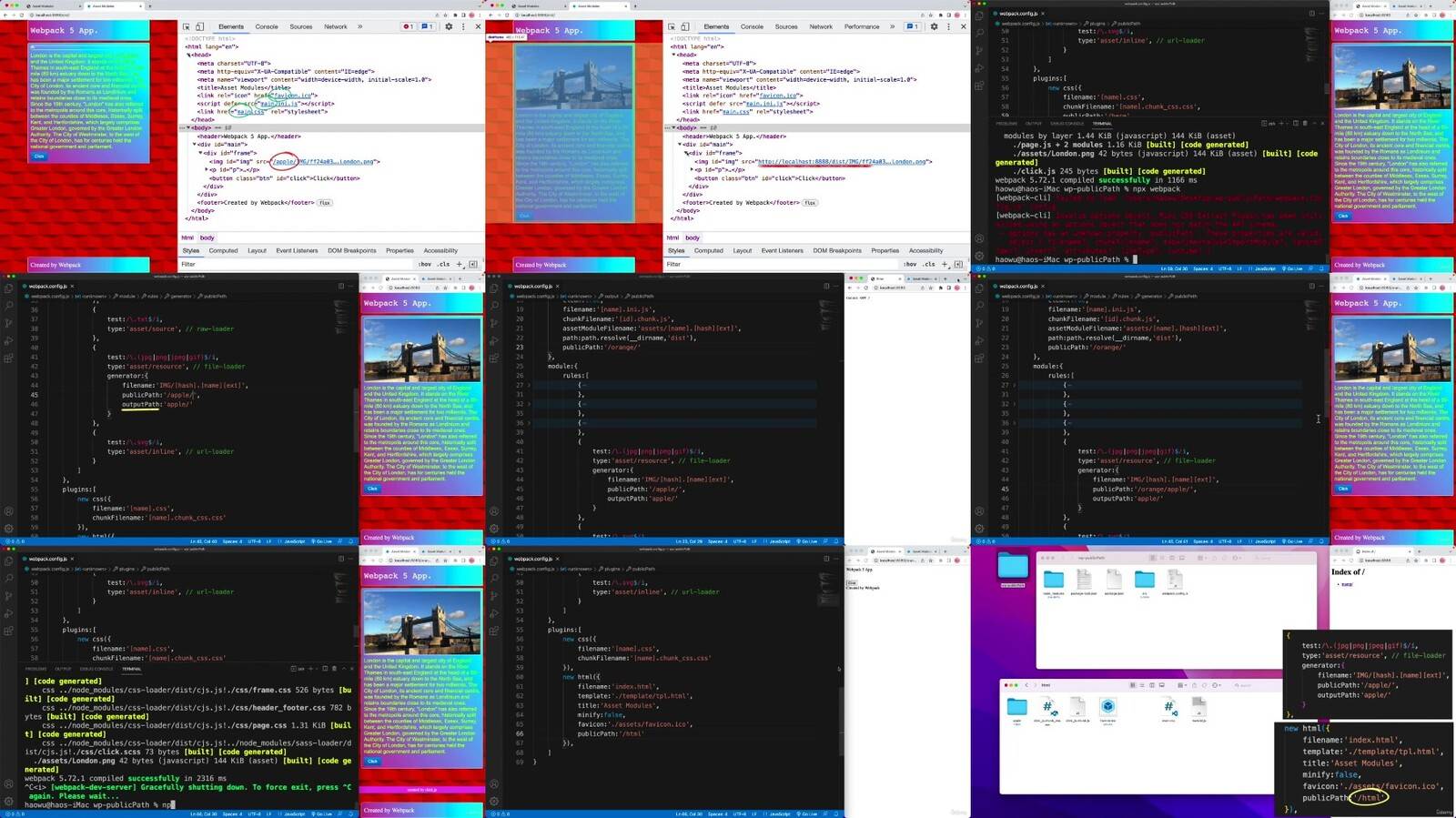
Task: Open Extensions in the bottom-left VS Code window
Action: pos(8,631)
